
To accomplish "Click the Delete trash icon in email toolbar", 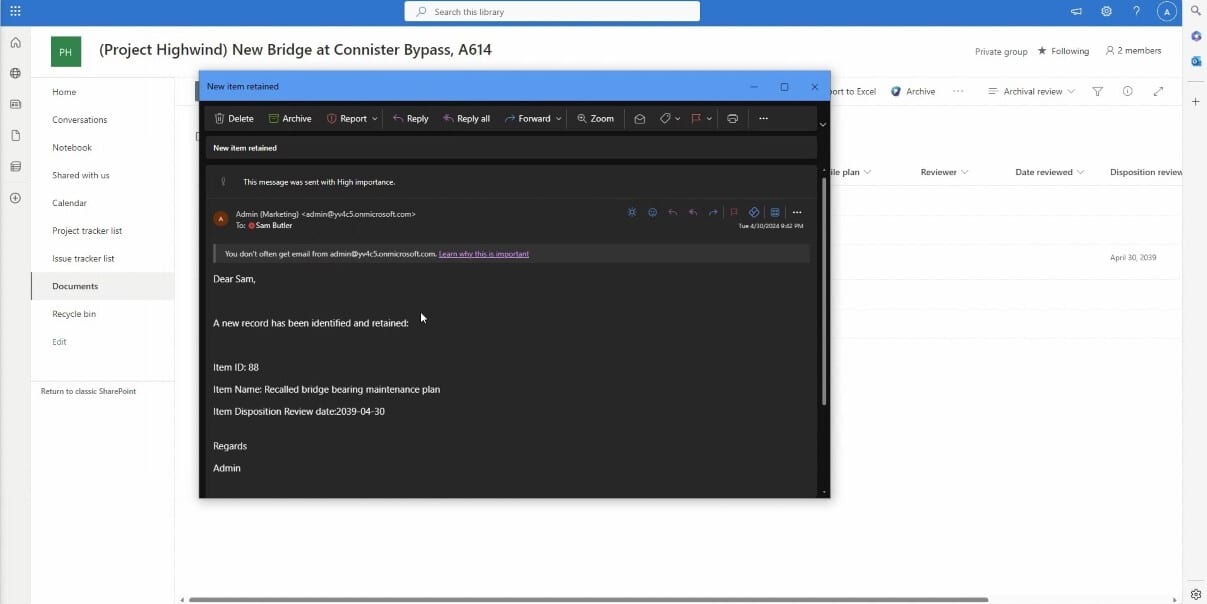I will tap(219, 118).
